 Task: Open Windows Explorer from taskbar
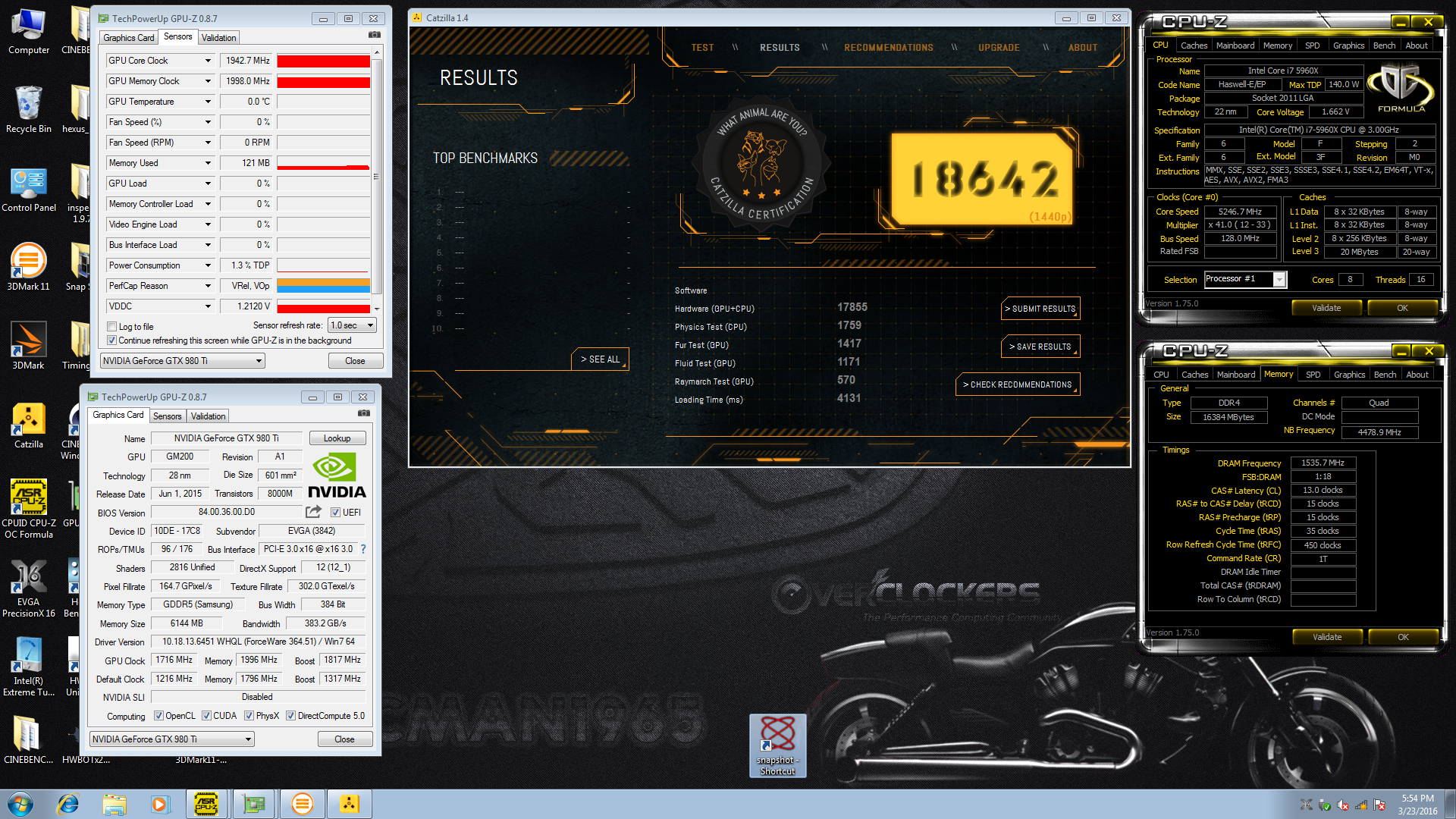tap(115, 804)
